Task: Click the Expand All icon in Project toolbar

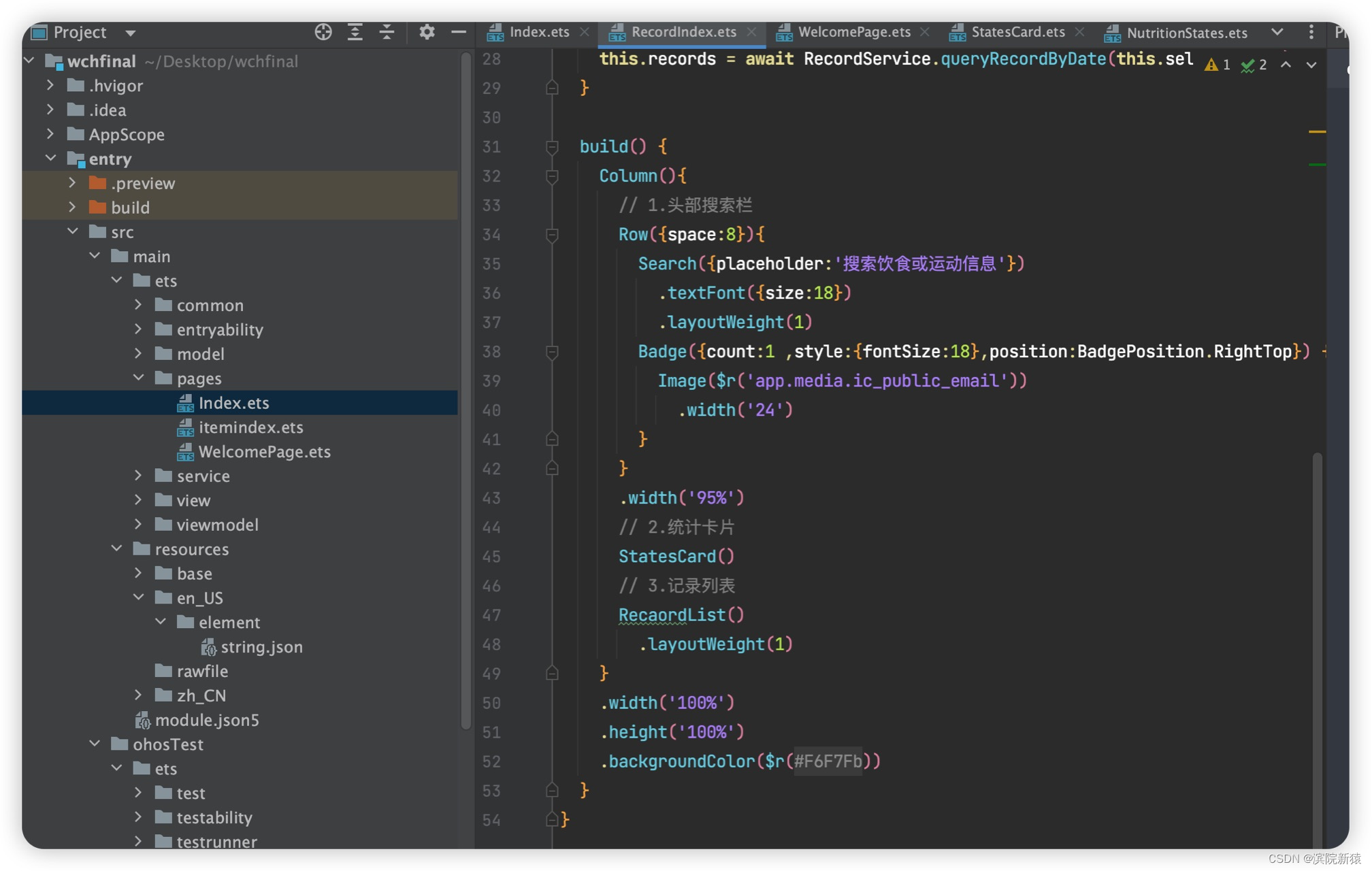Action: point(355,32)
